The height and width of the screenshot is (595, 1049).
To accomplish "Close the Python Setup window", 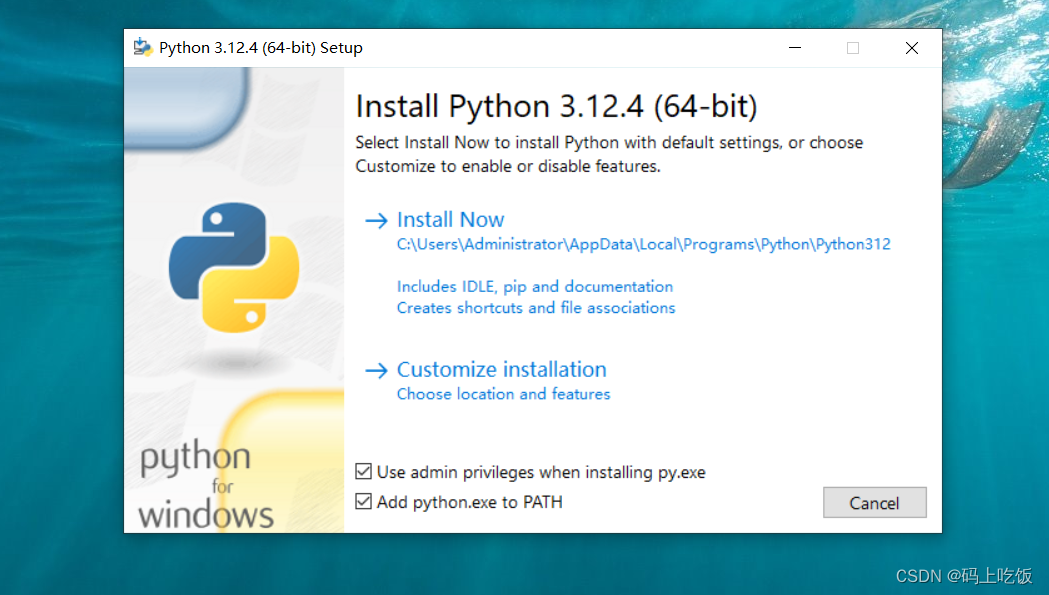I will [x=911, y=48].
